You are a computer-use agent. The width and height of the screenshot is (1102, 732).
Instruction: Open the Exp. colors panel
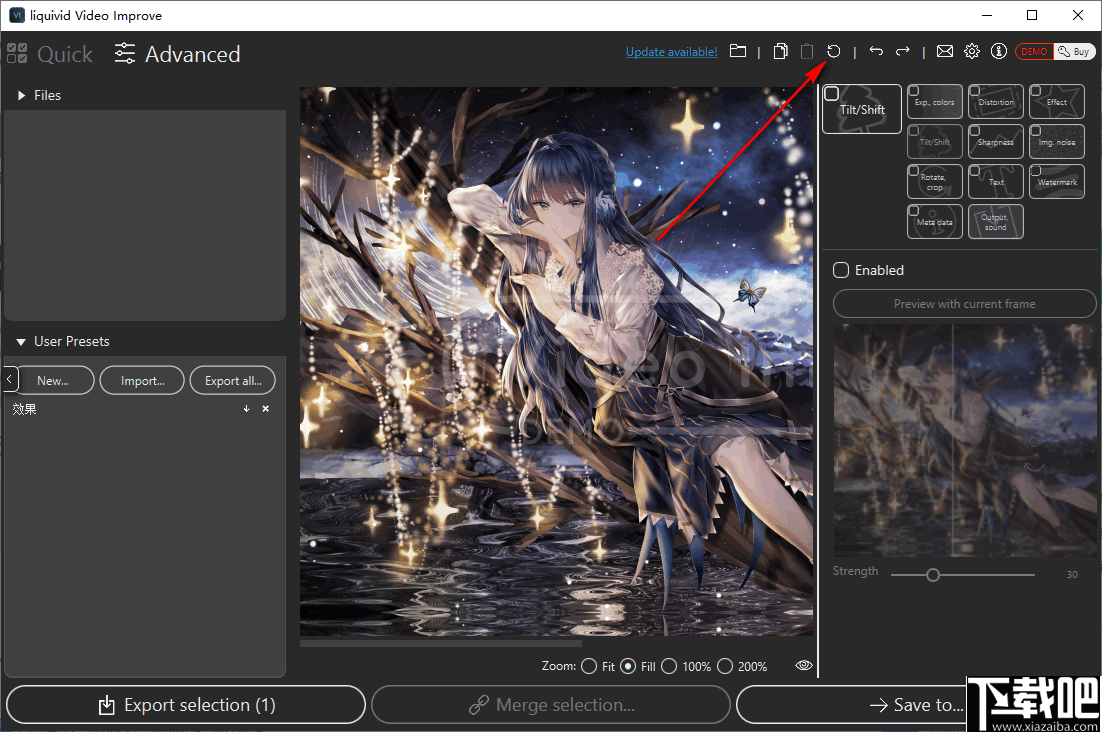tap(934, 101)
